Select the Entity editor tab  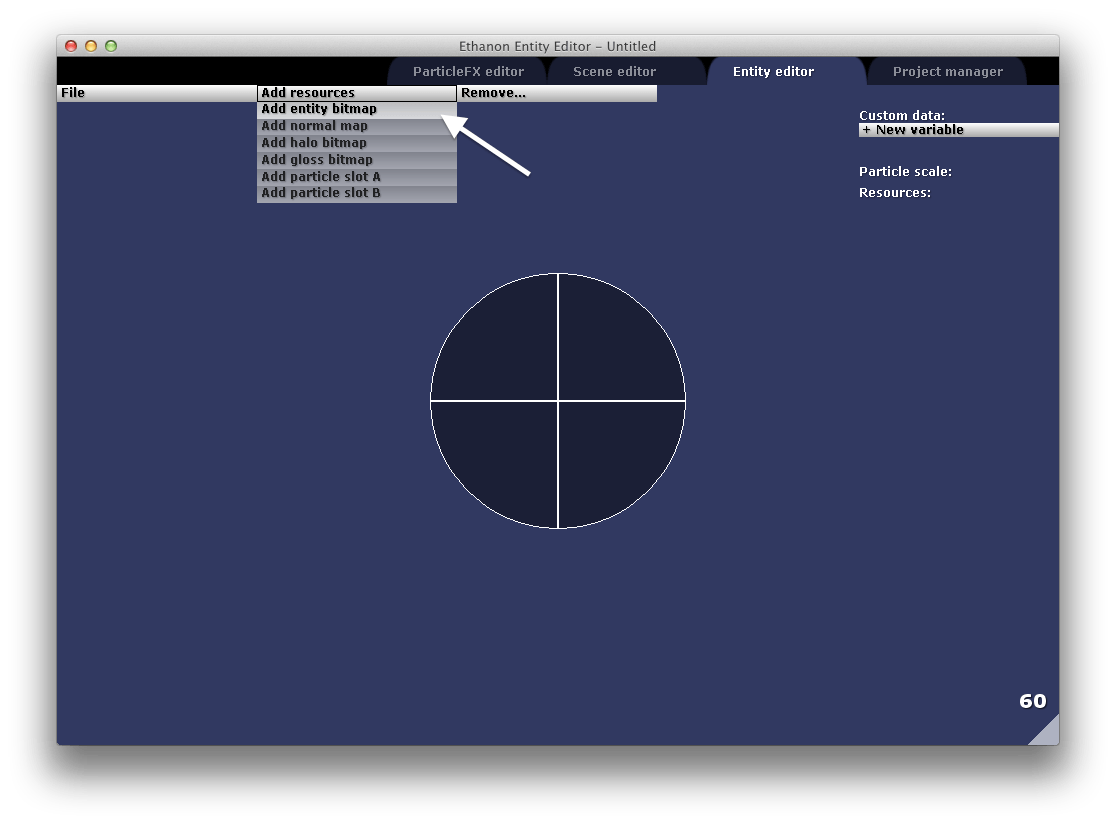[773, 72]
